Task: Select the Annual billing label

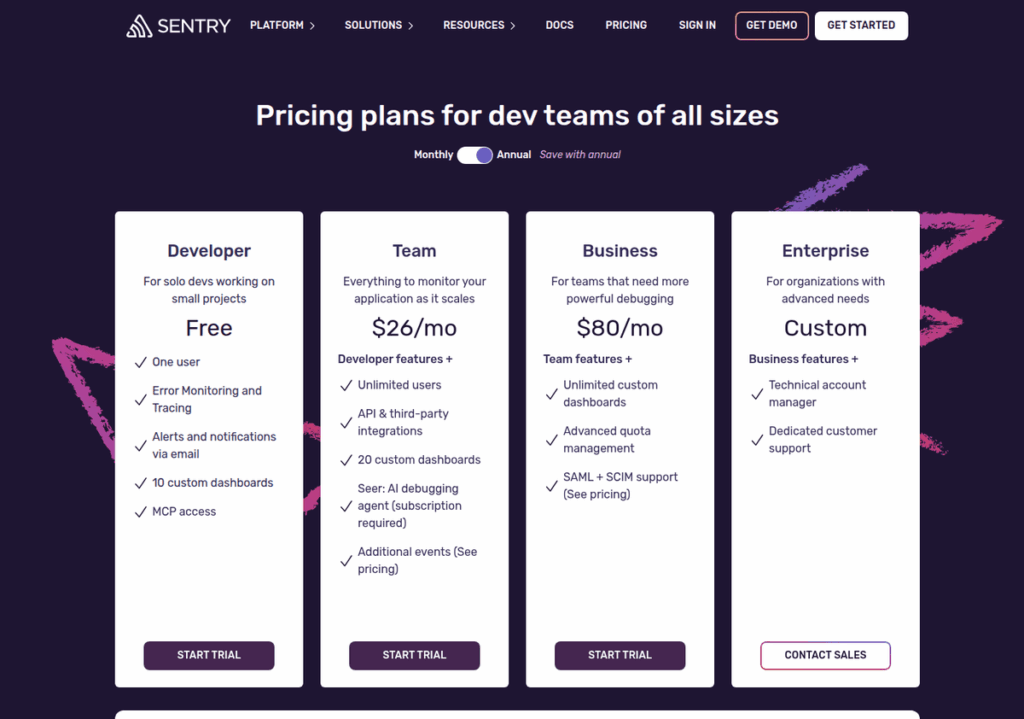Action: (x=513, y=155)
